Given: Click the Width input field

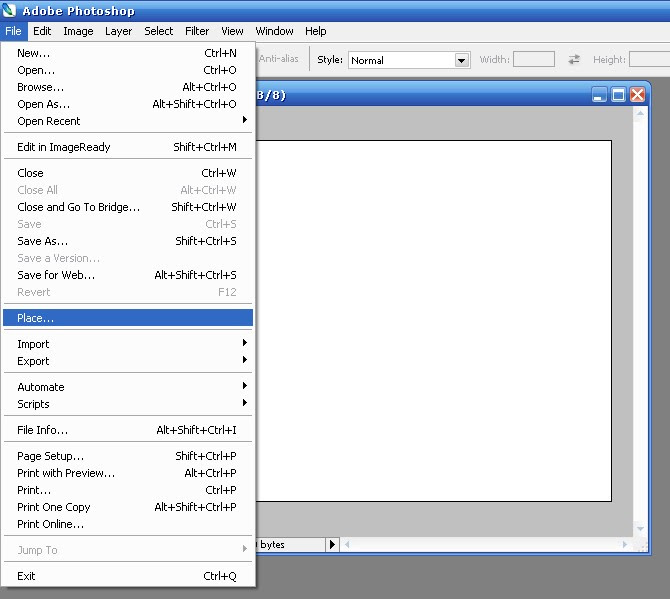Looking at the screenshot, I should pyautogui.click(x=534, y=59).
